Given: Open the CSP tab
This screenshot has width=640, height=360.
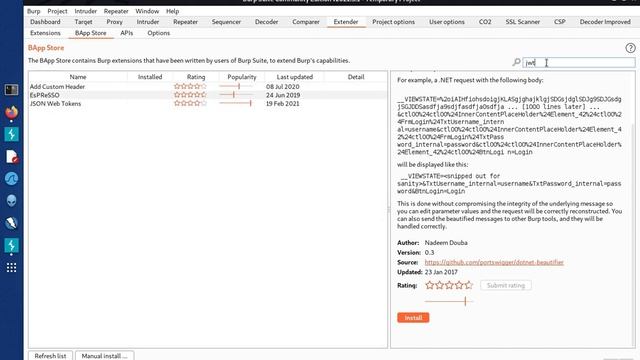Looking at the screenshot, I should pos(560,22).
